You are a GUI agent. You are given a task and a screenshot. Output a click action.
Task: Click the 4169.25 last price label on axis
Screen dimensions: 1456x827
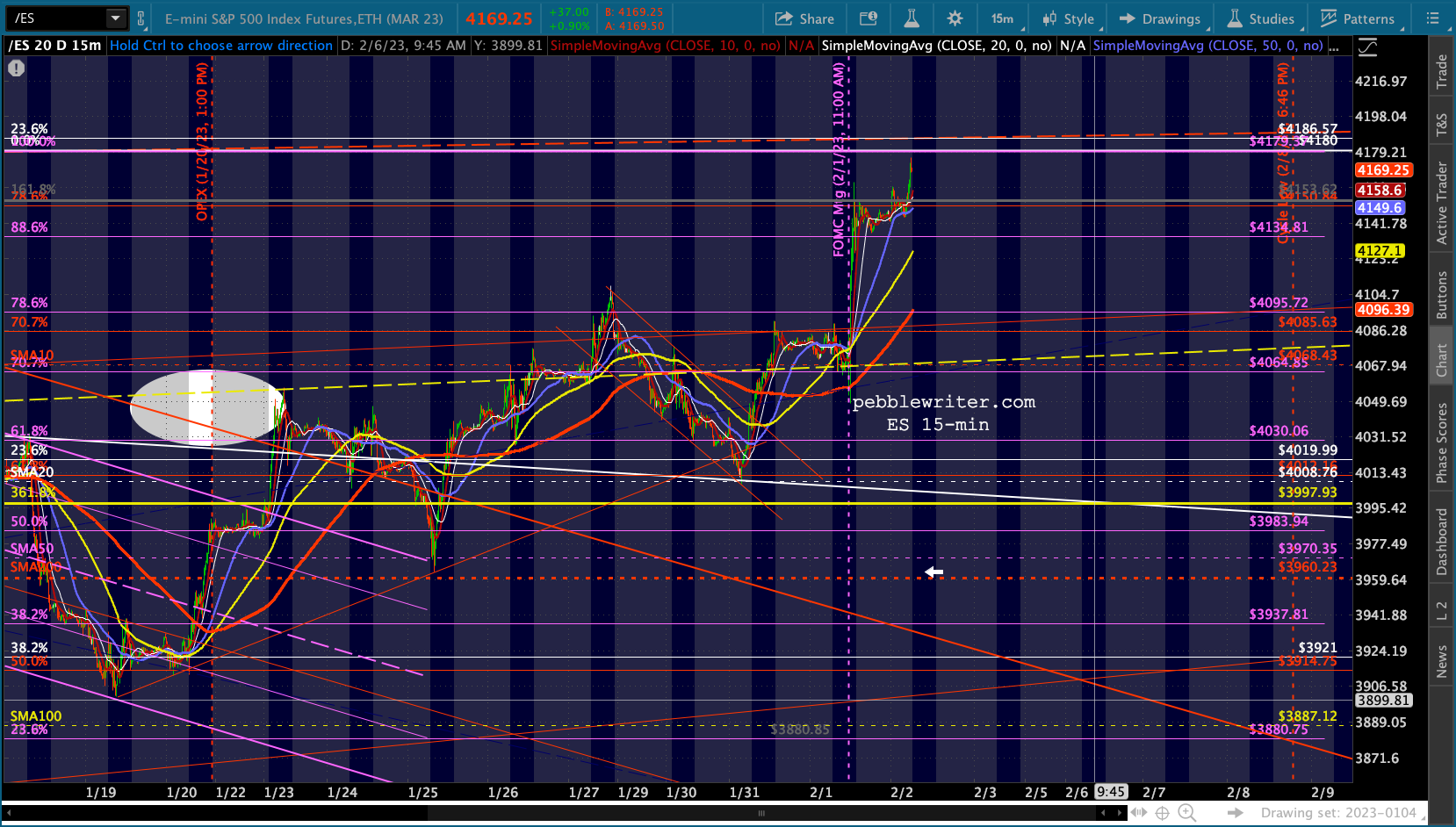tap(1382, 170)
